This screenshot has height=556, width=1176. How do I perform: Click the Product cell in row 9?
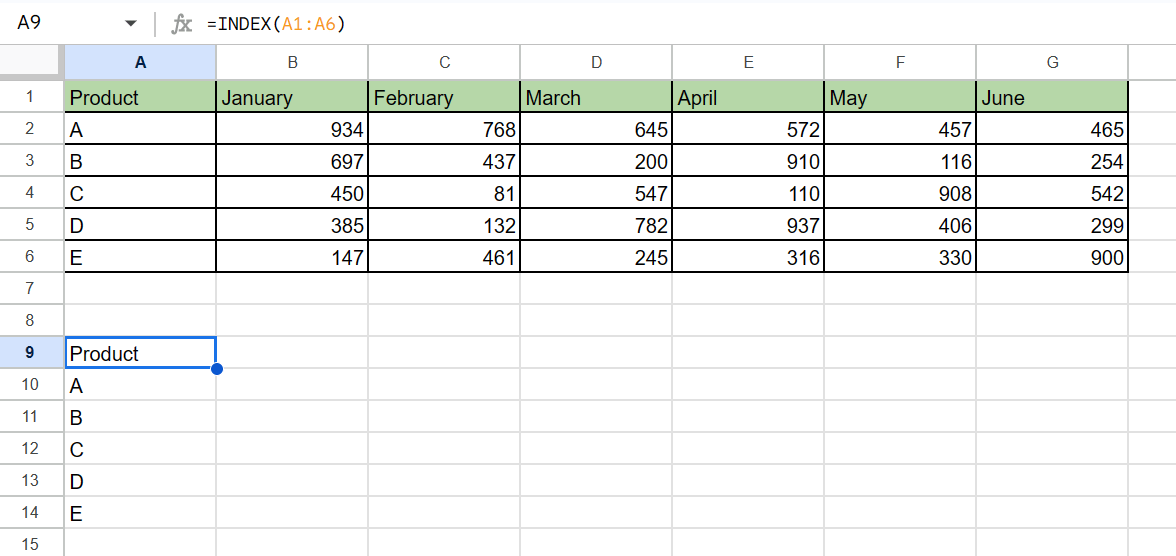140,353
